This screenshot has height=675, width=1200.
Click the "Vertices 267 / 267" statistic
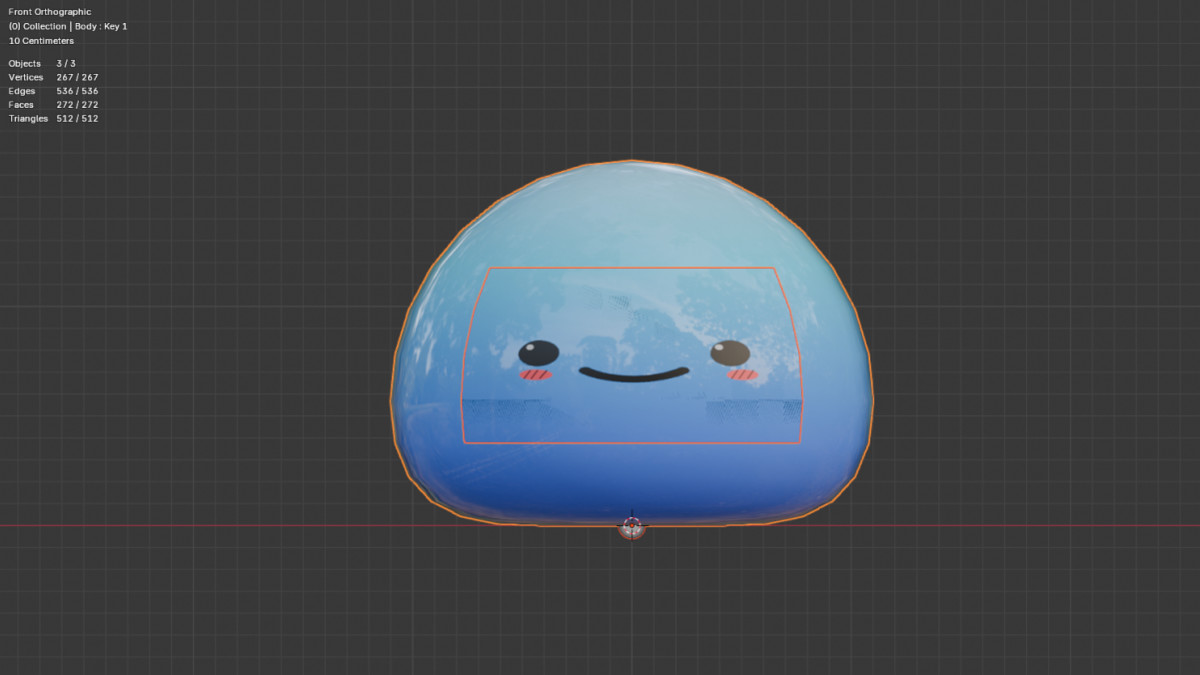point(53,77)
